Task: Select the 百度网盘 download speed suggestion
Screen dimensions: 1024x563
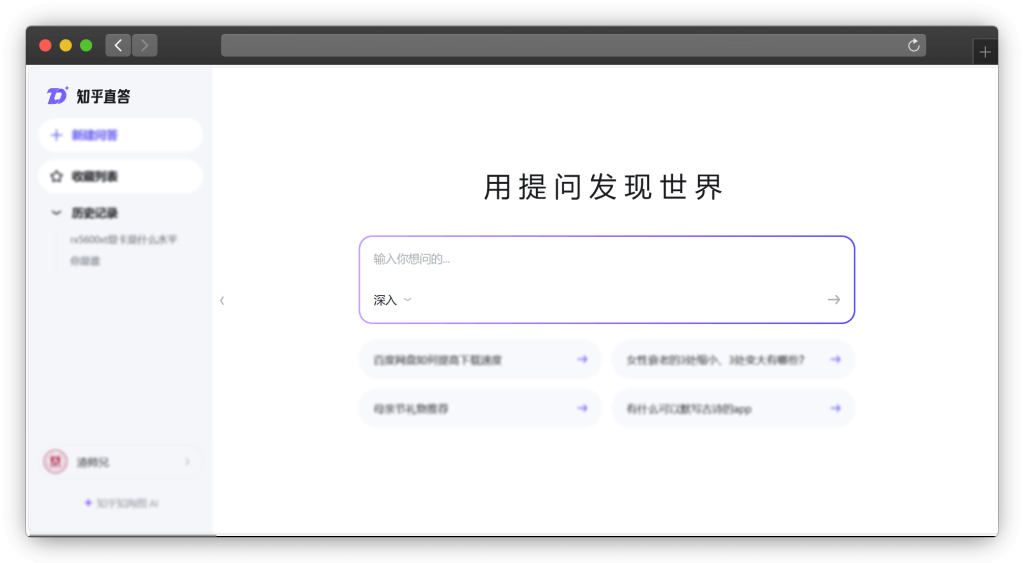Action: pos(479,359)
